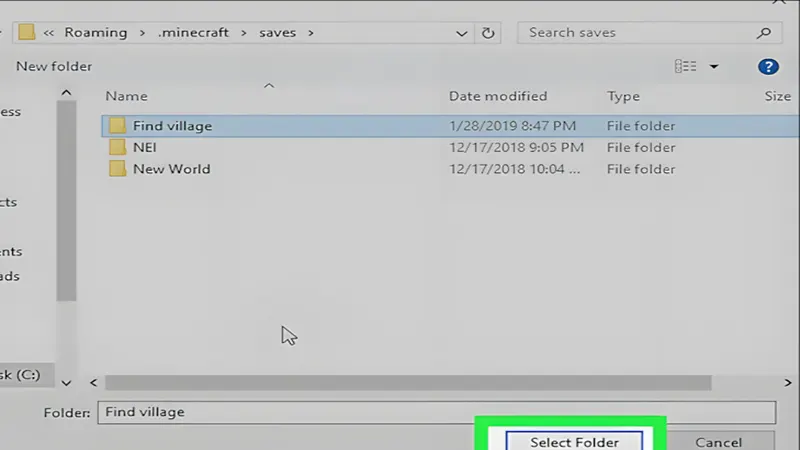Screen dimensions: 800x450
Task: Click the horizontal scrollbar right arrow
Action: [788, 383]
